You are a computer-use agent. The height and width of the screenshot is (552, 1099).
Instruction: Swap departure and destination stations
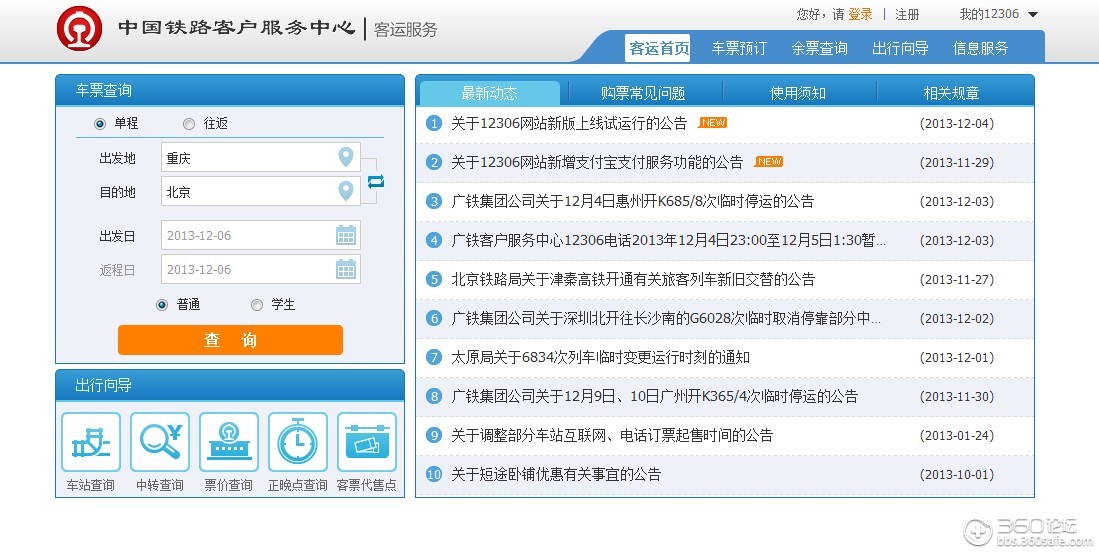click(376, 181)
